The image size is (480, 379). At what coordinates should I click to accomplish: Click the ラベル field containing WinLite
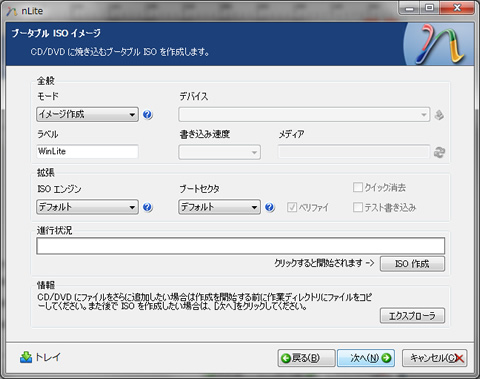click(87, 151)
